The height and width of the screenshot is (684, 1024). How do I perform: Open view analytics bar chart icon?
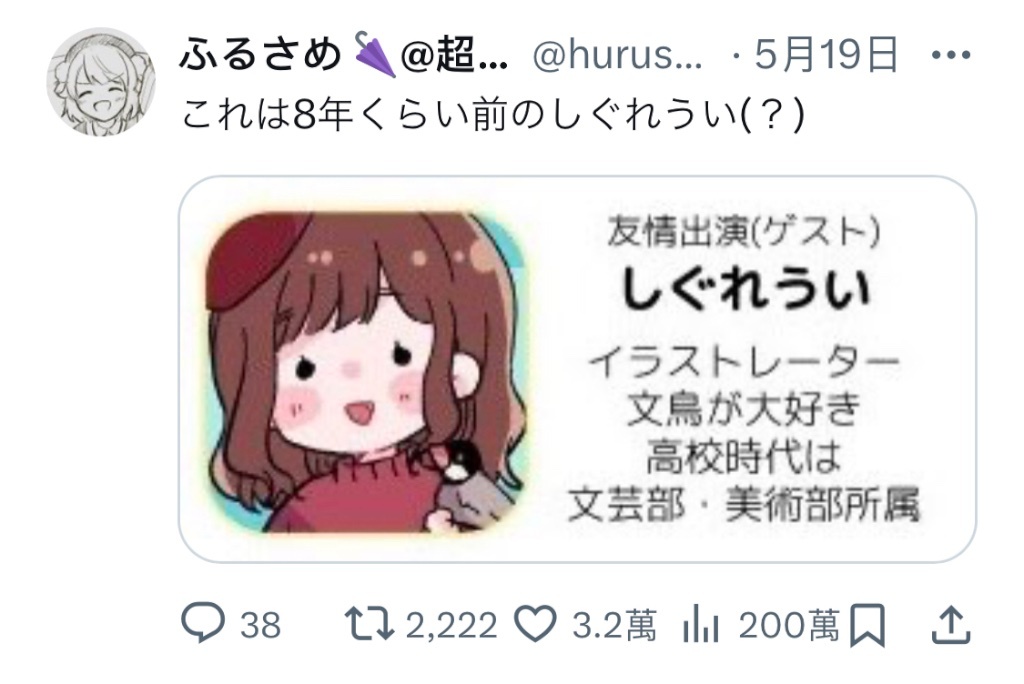[701, 624]
